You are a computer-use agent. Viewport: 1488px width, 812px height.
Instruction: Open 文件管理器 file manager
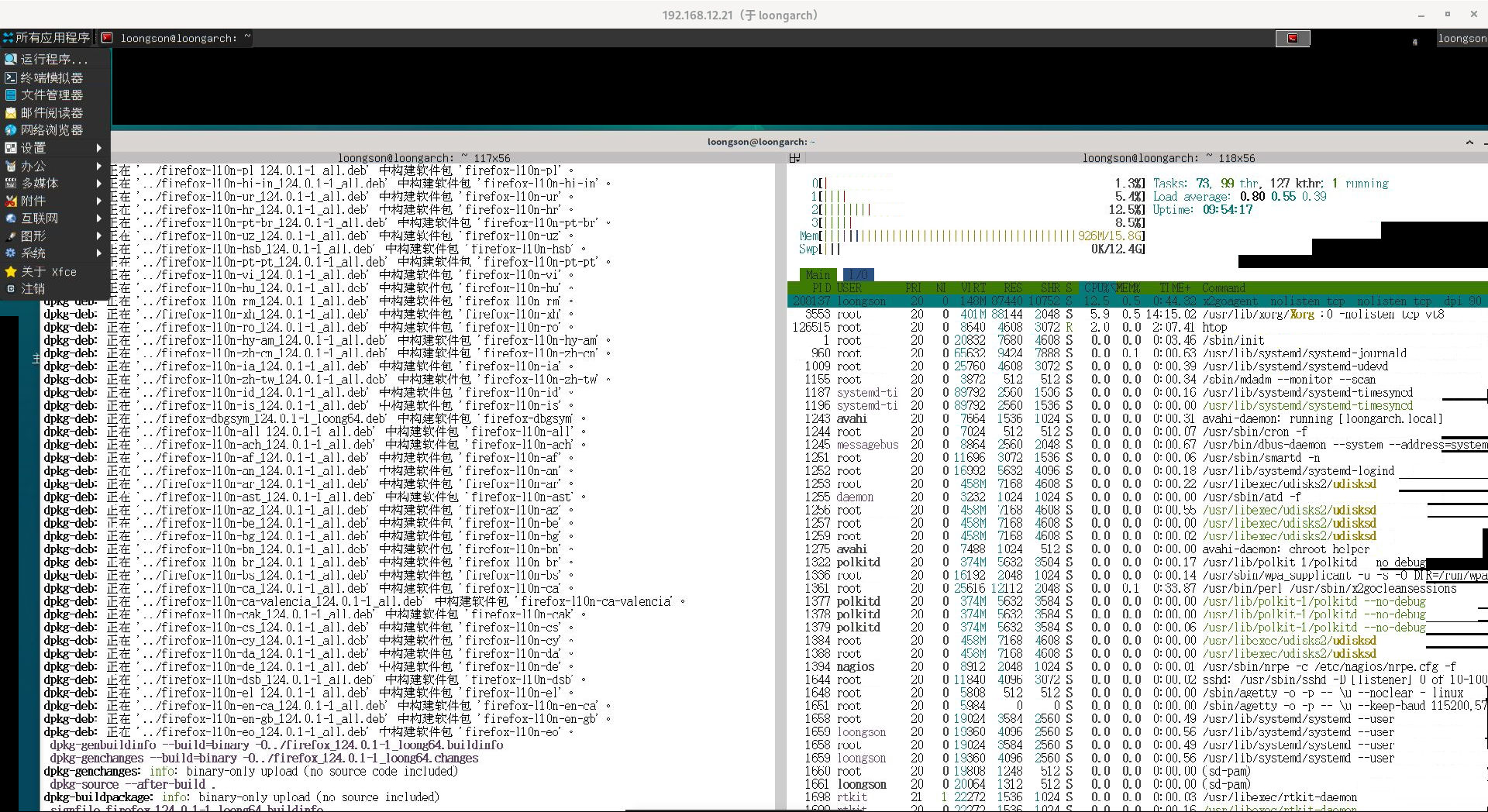click(51, 95)
